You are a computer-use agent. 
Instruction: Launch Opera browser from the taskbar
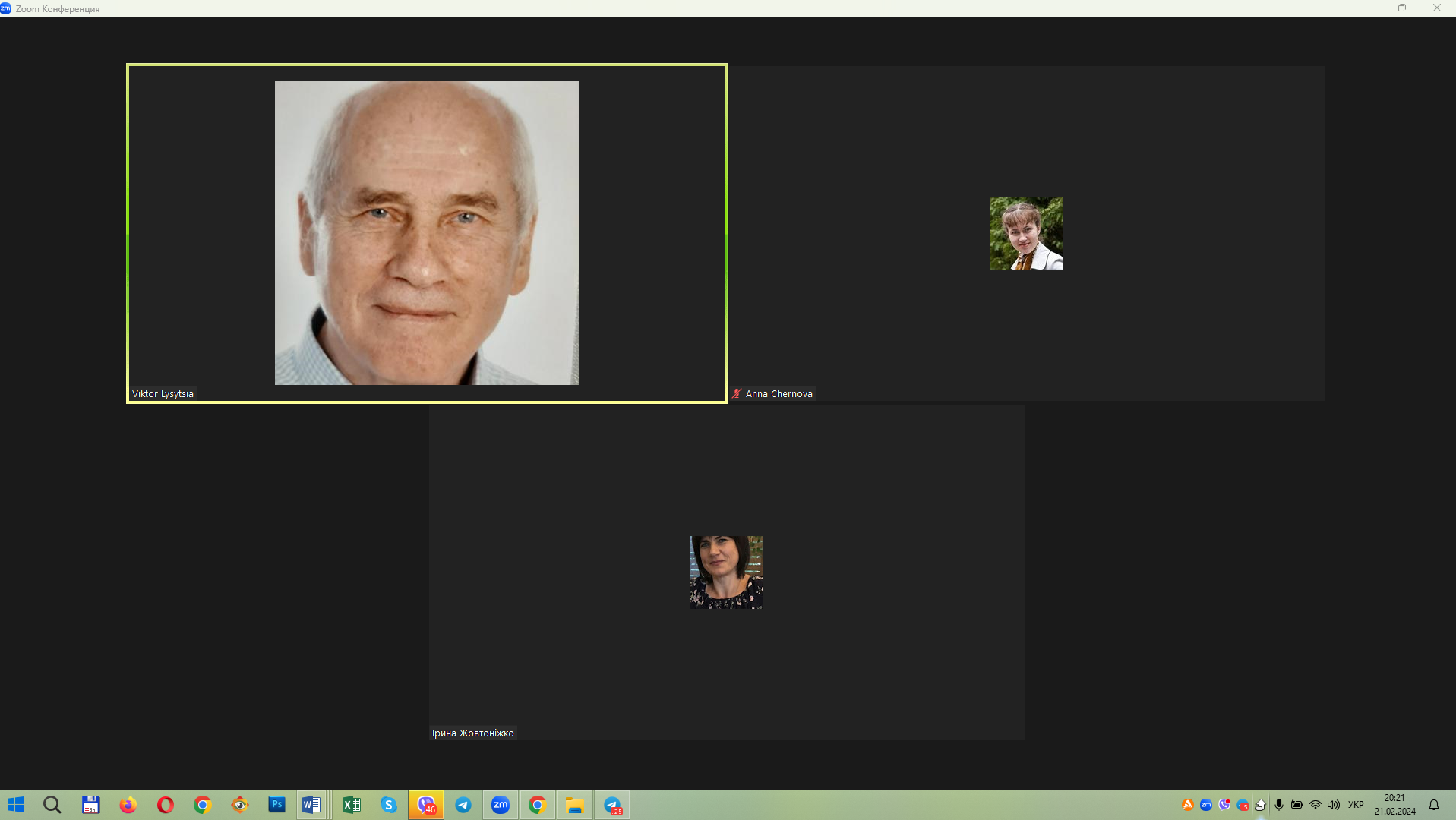click(165, 805)
